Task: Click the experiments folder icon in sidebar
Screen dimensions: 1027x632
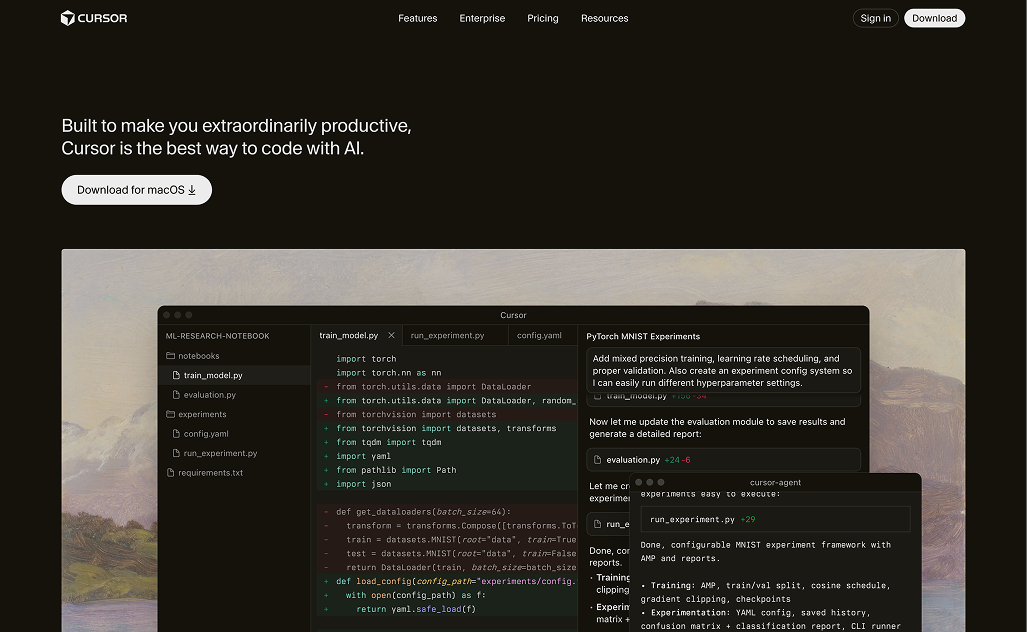Action: point(170,414)
